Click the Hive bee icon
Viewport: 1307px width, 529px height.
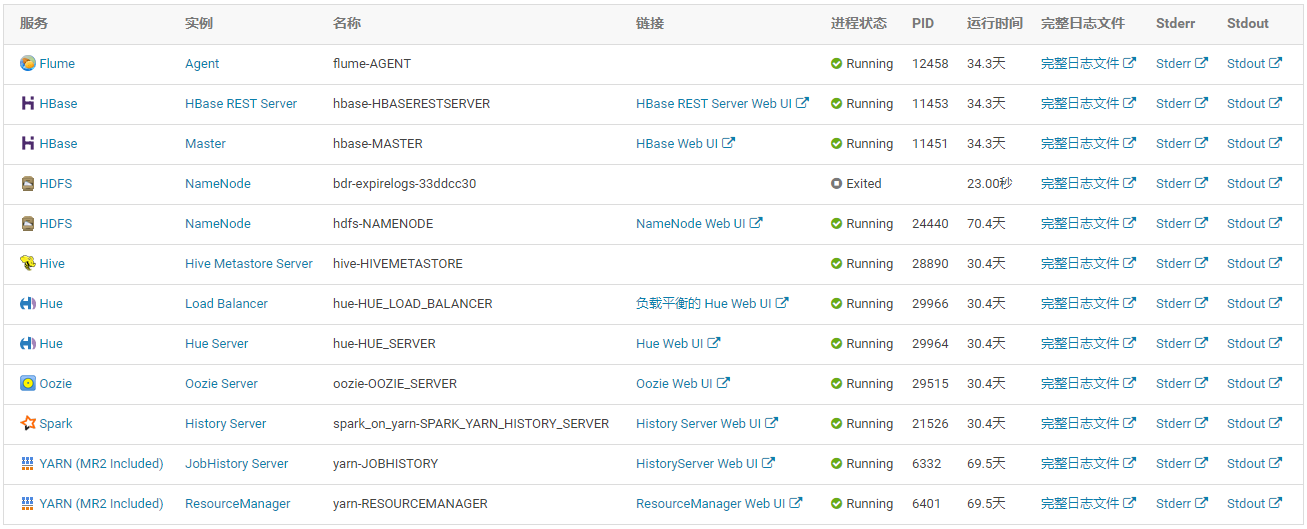click(x=28, y=263)
